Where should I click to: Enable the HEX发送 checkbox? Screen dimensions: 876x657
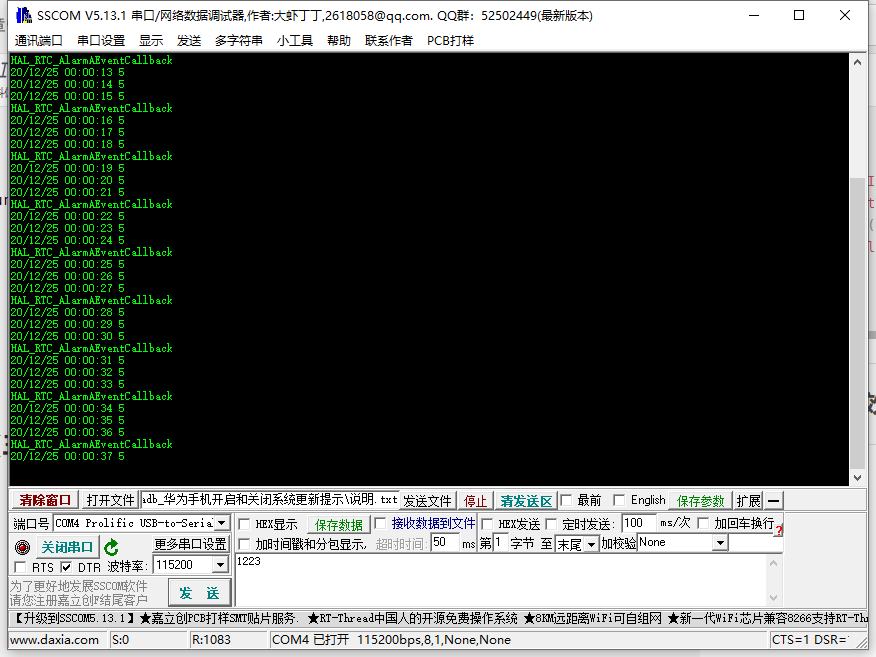487,524
